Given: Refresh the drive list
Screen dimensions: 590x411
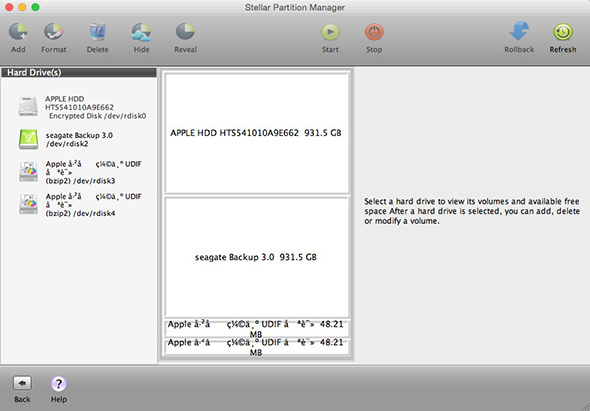Looking at the screenshot, I should [563, 32].
